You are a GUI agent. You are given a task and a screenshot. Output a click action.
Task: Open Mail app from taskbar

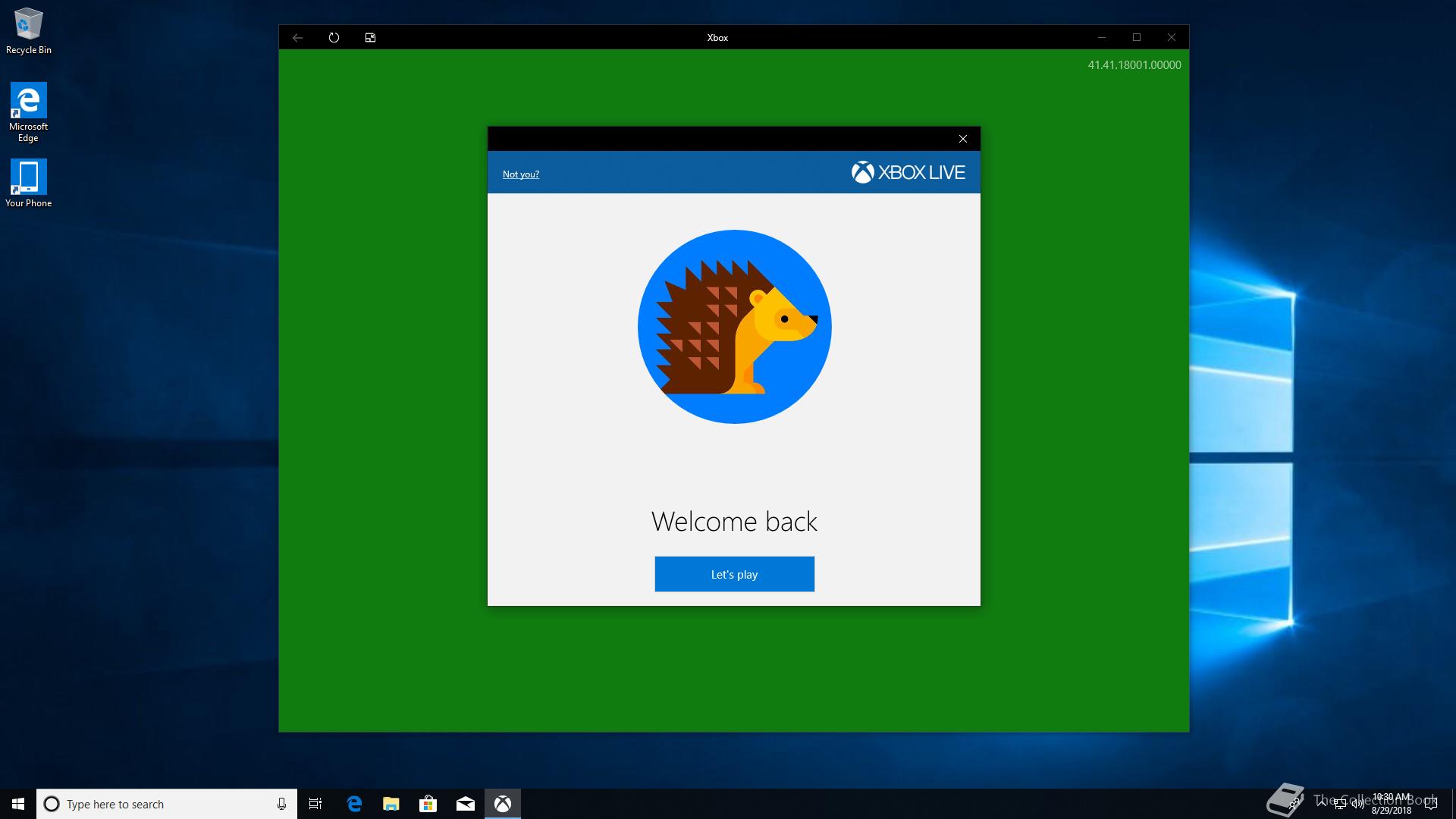coord(466,804)
